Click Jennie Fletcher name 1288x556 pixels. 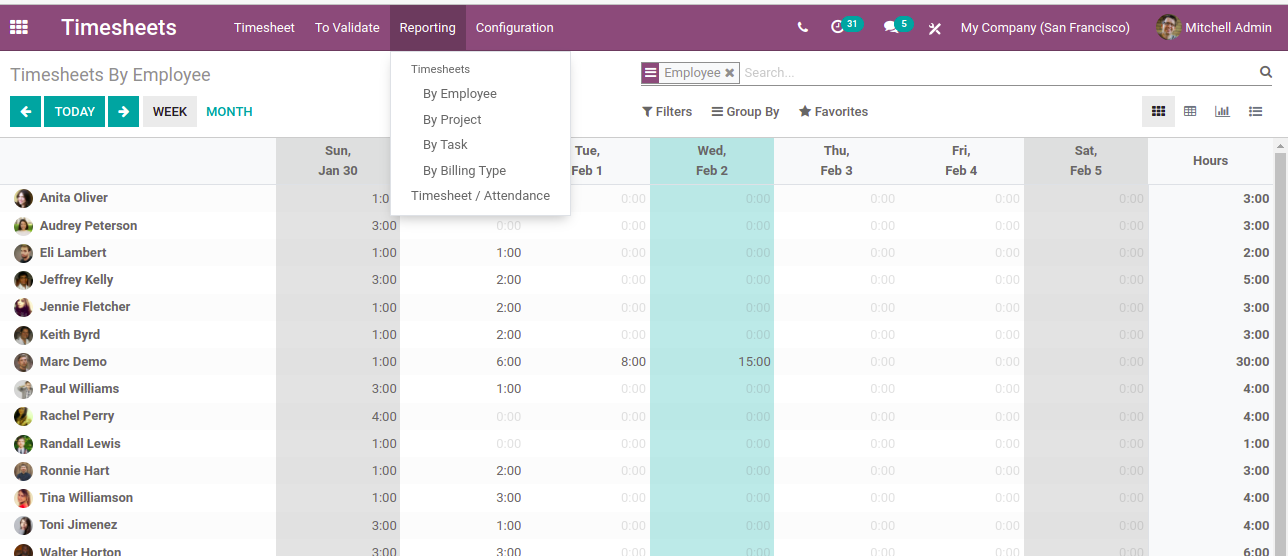(85, 307)
